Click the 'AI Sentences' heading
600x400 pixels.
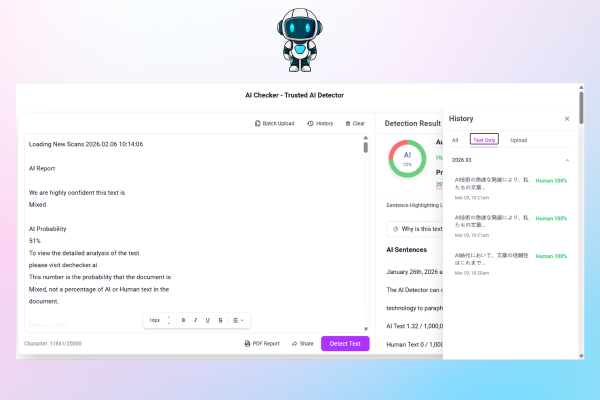pos(406,250)
